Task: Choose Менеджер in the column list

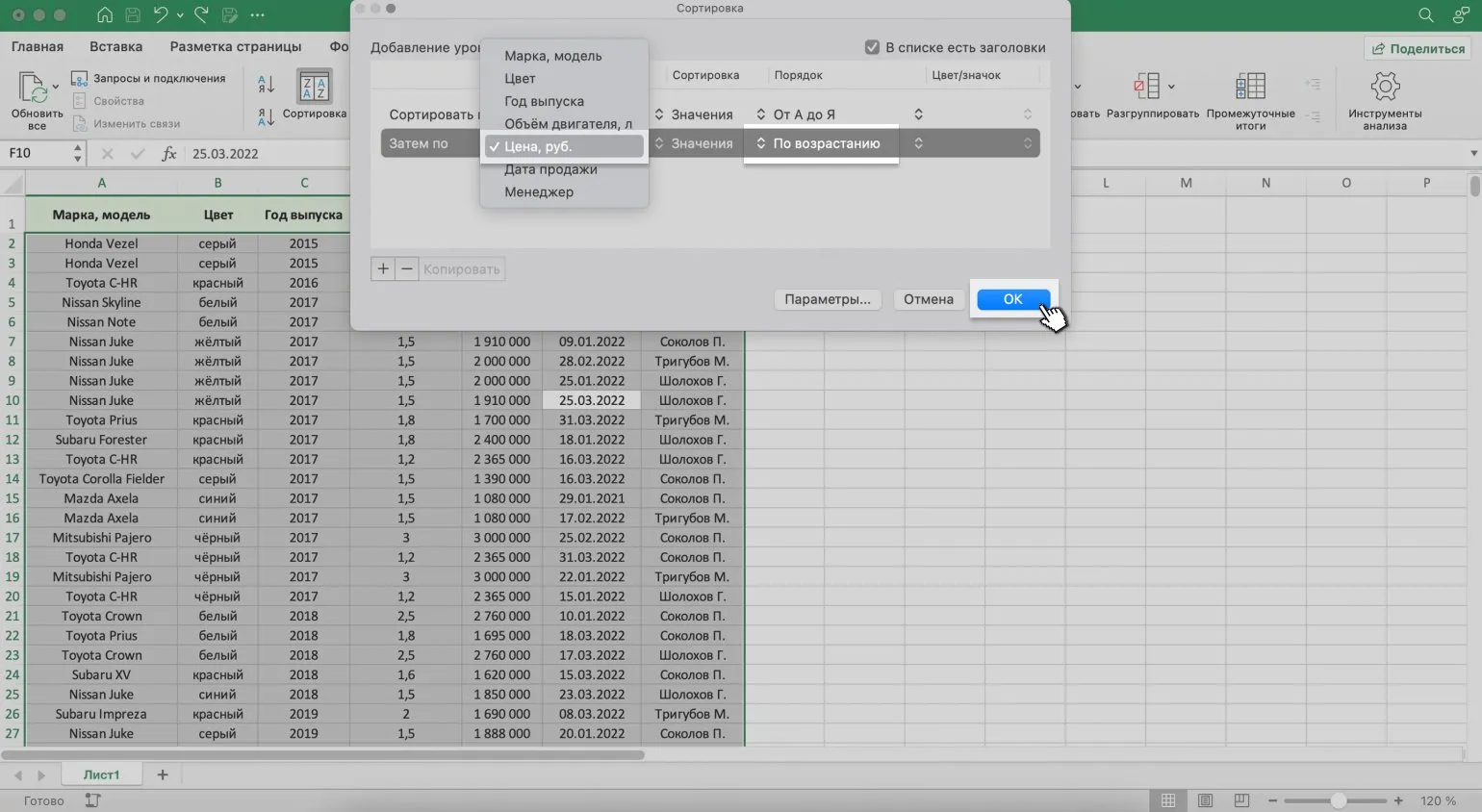Action: [539, 192]
